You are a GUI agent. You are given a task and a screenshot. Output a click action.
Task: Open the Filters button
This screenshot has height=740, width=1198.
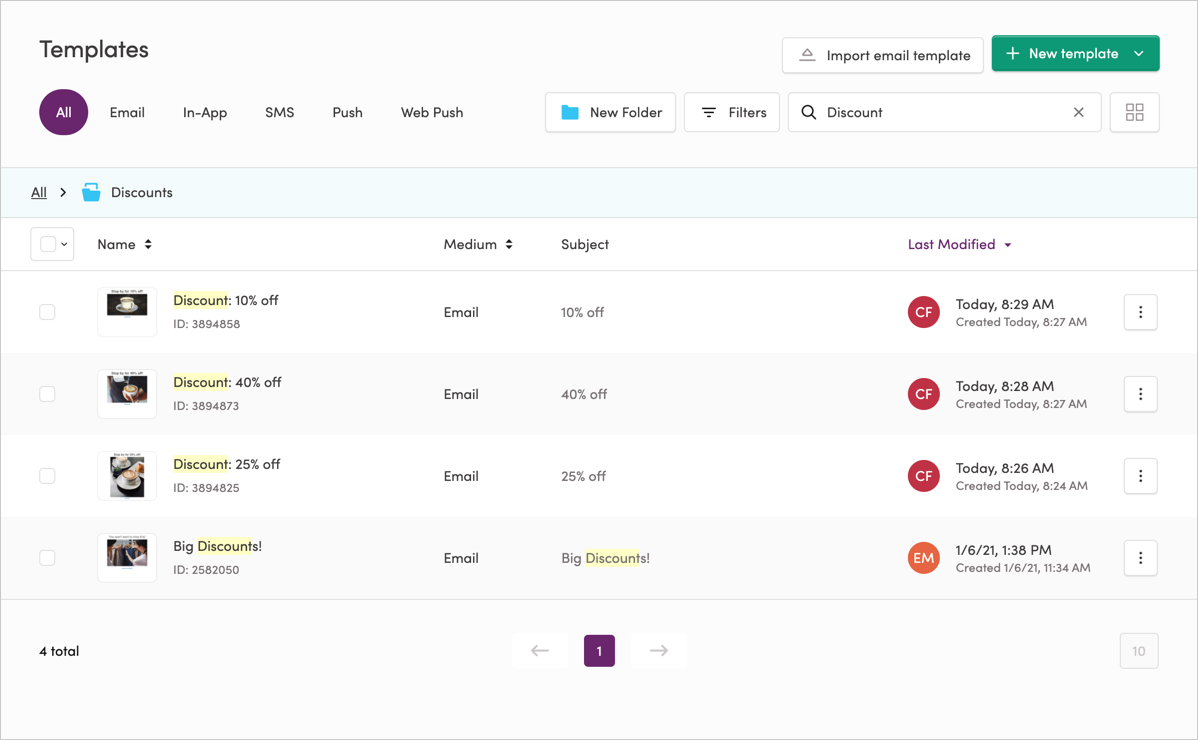732,112
